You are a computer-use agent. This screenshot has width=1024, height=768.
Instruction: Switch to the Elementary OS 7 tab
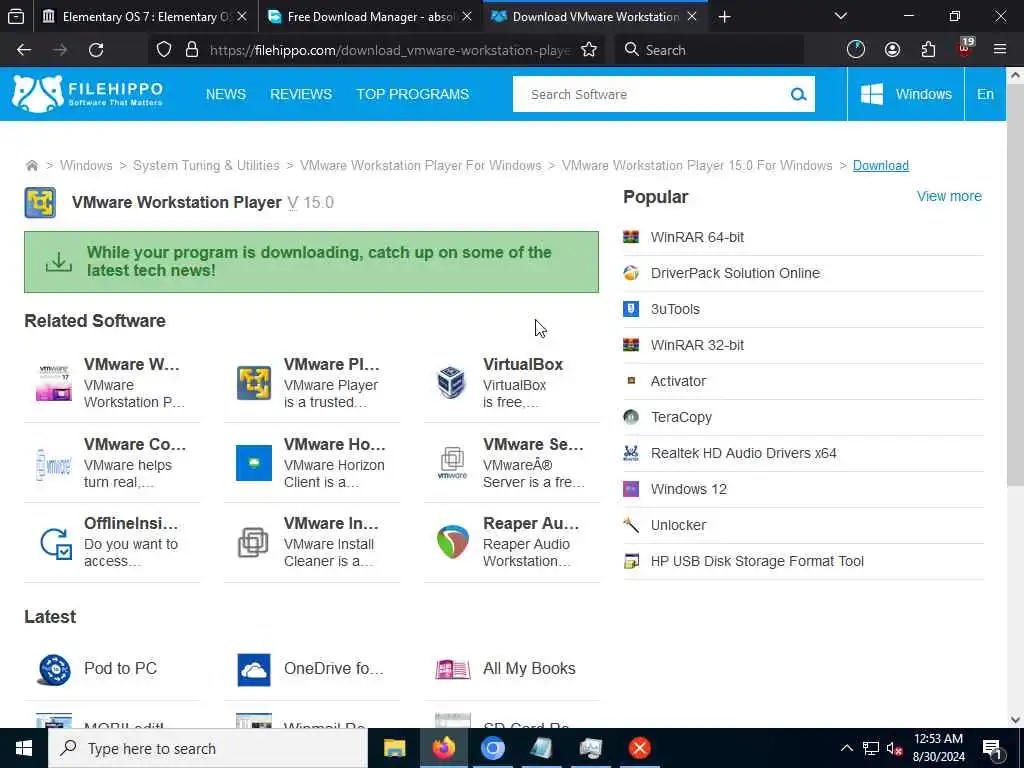point(144,16)
